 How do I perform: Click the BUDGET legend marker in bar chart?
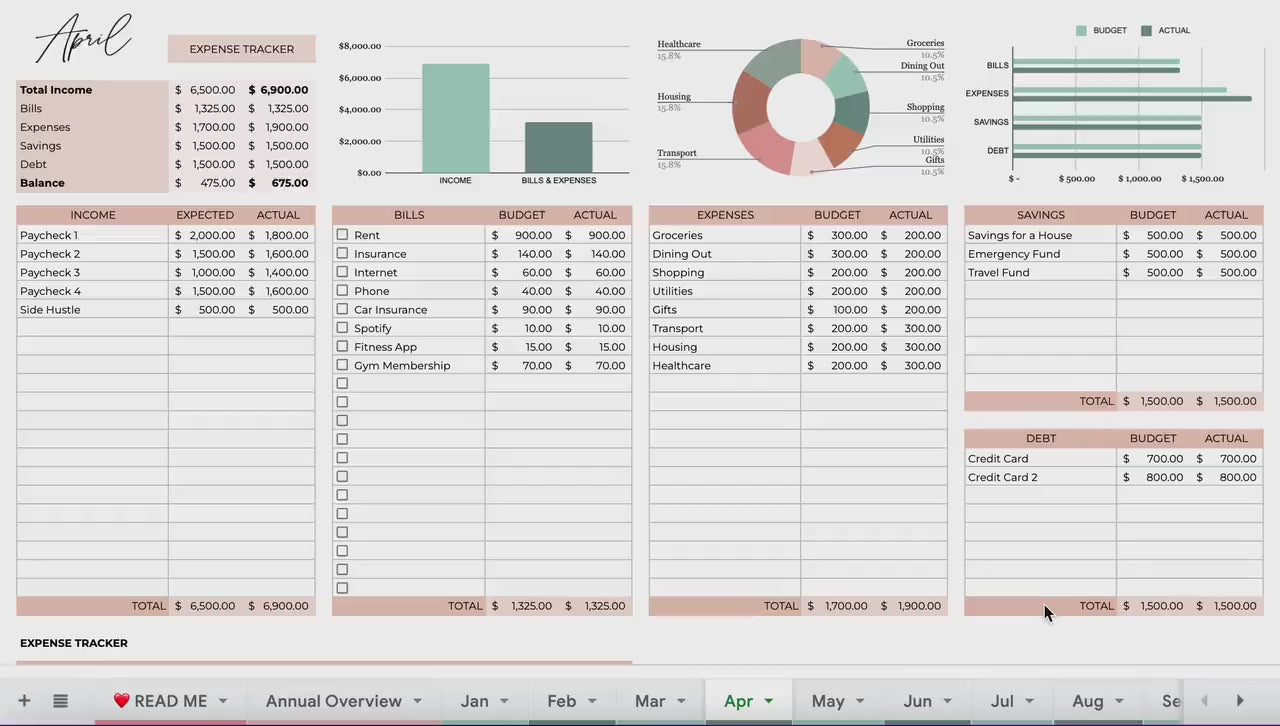coord(1081,31)
